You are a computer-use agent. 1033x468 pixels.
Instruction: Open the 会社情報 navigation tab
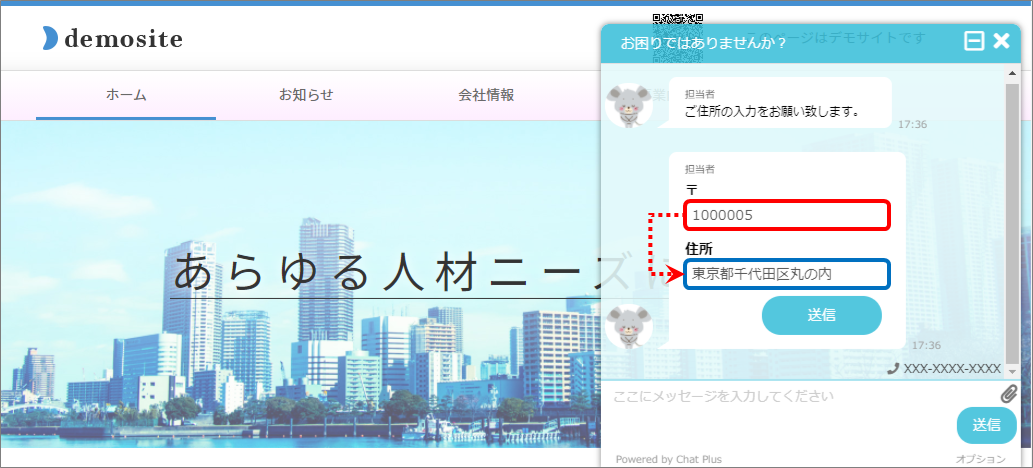(486, 95)
